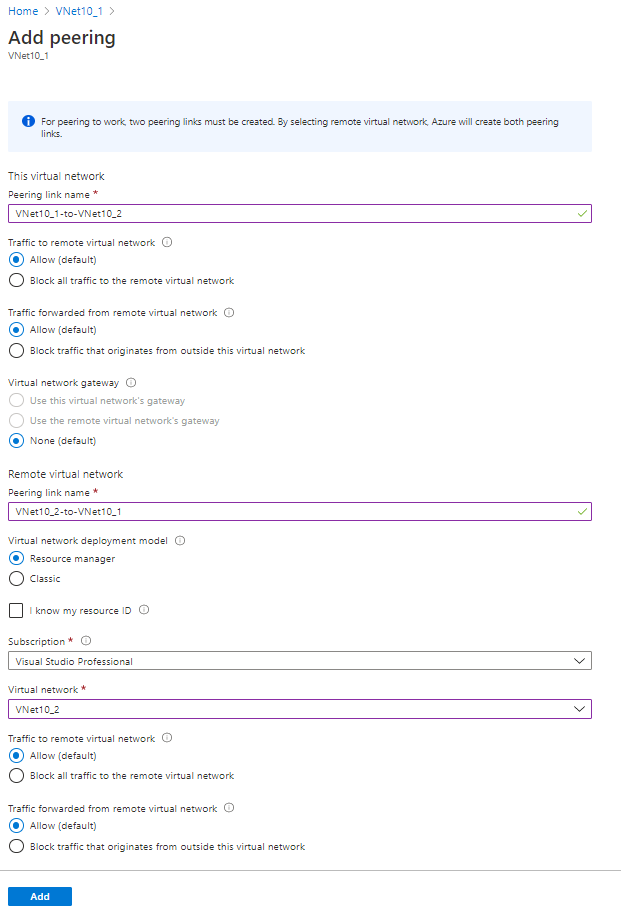This screenshot has height=911, width=621.
Task: Click info icon beside I know my resource ID
Action: point(144,610)
